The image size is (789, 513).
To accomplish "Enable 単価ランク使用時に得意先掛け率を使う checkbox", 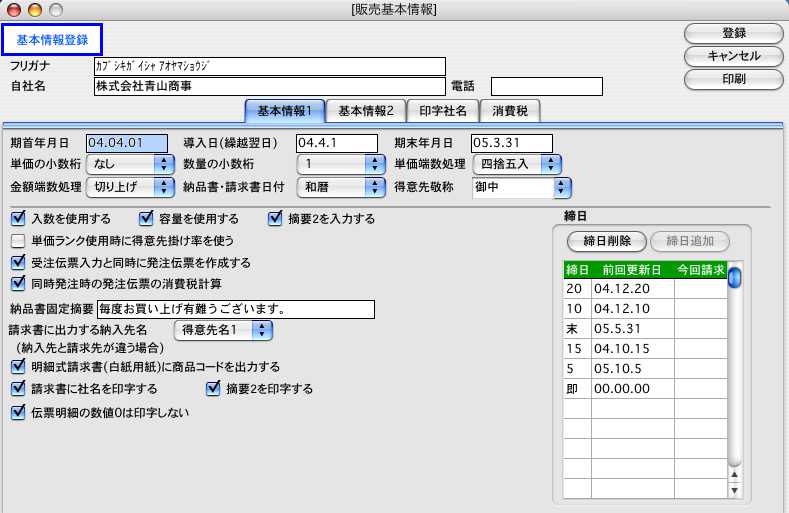I will [x=17, y=240].
